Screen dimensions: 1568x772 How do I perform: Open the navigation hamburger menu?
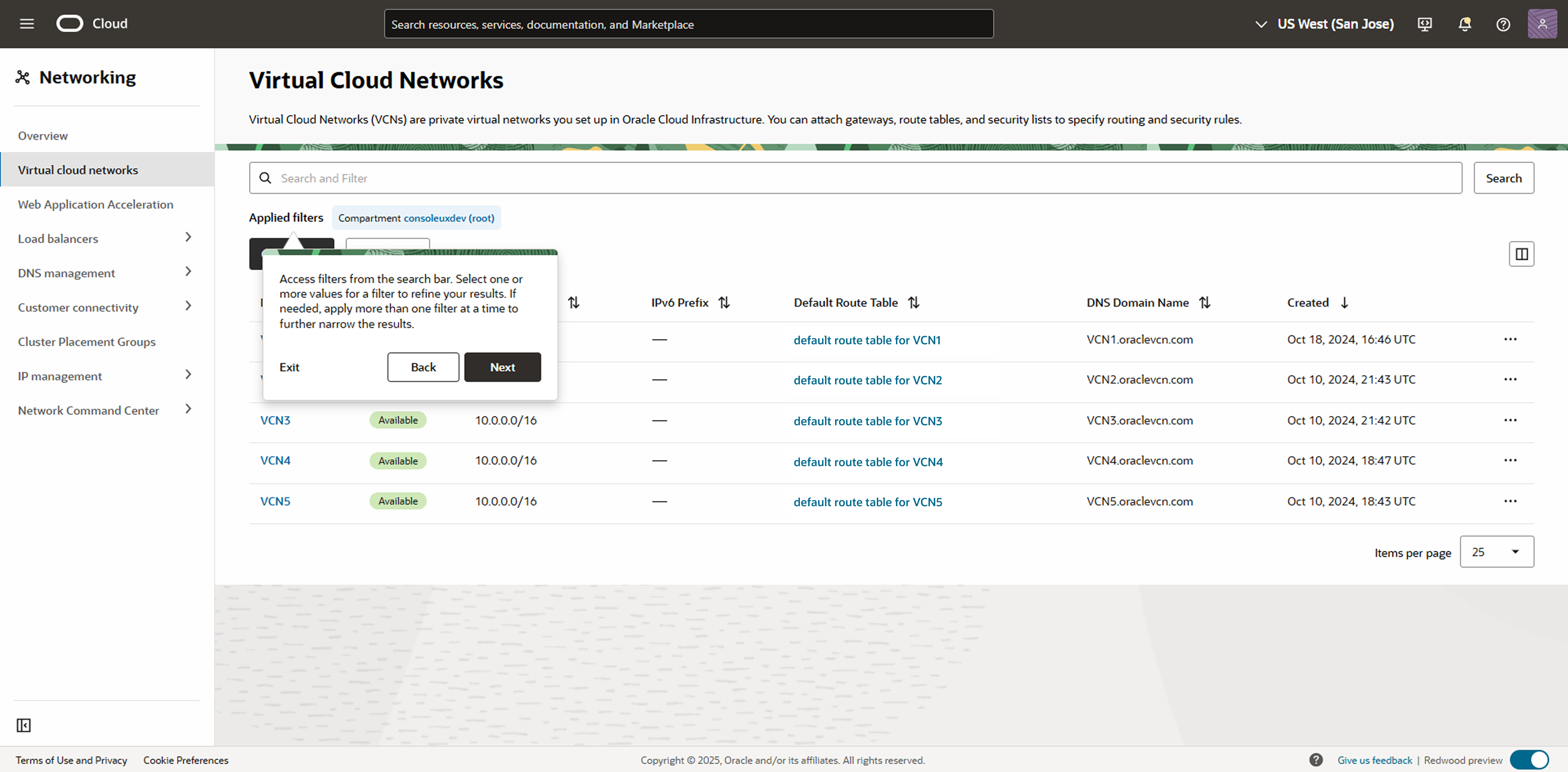point(27,24)
